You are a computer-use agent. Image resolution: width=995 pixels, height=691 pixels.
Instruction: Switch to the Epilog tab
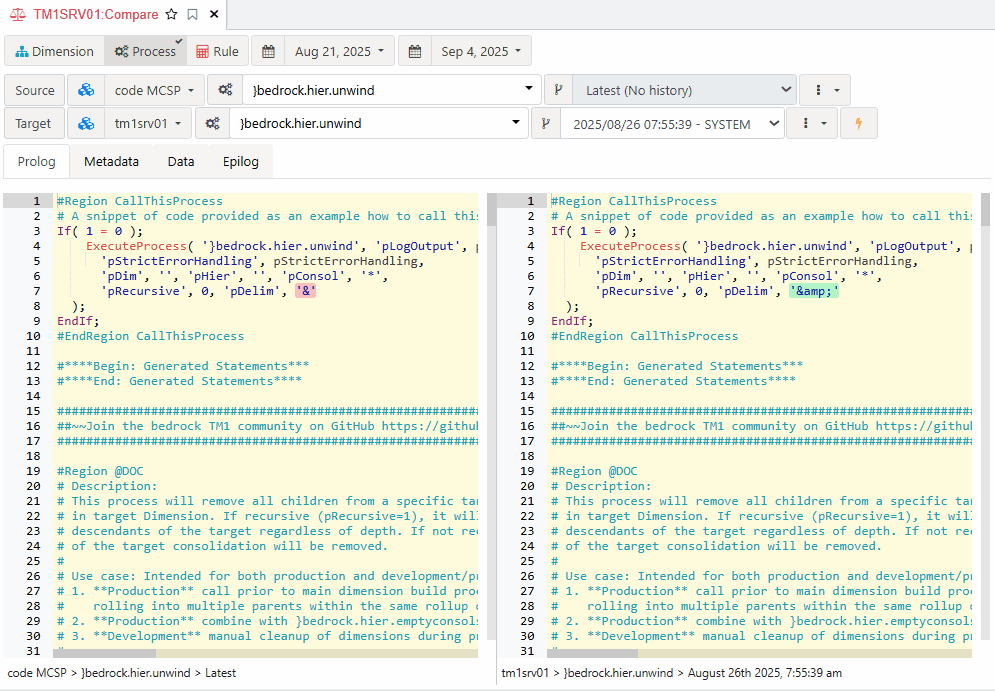coord(240,161)
